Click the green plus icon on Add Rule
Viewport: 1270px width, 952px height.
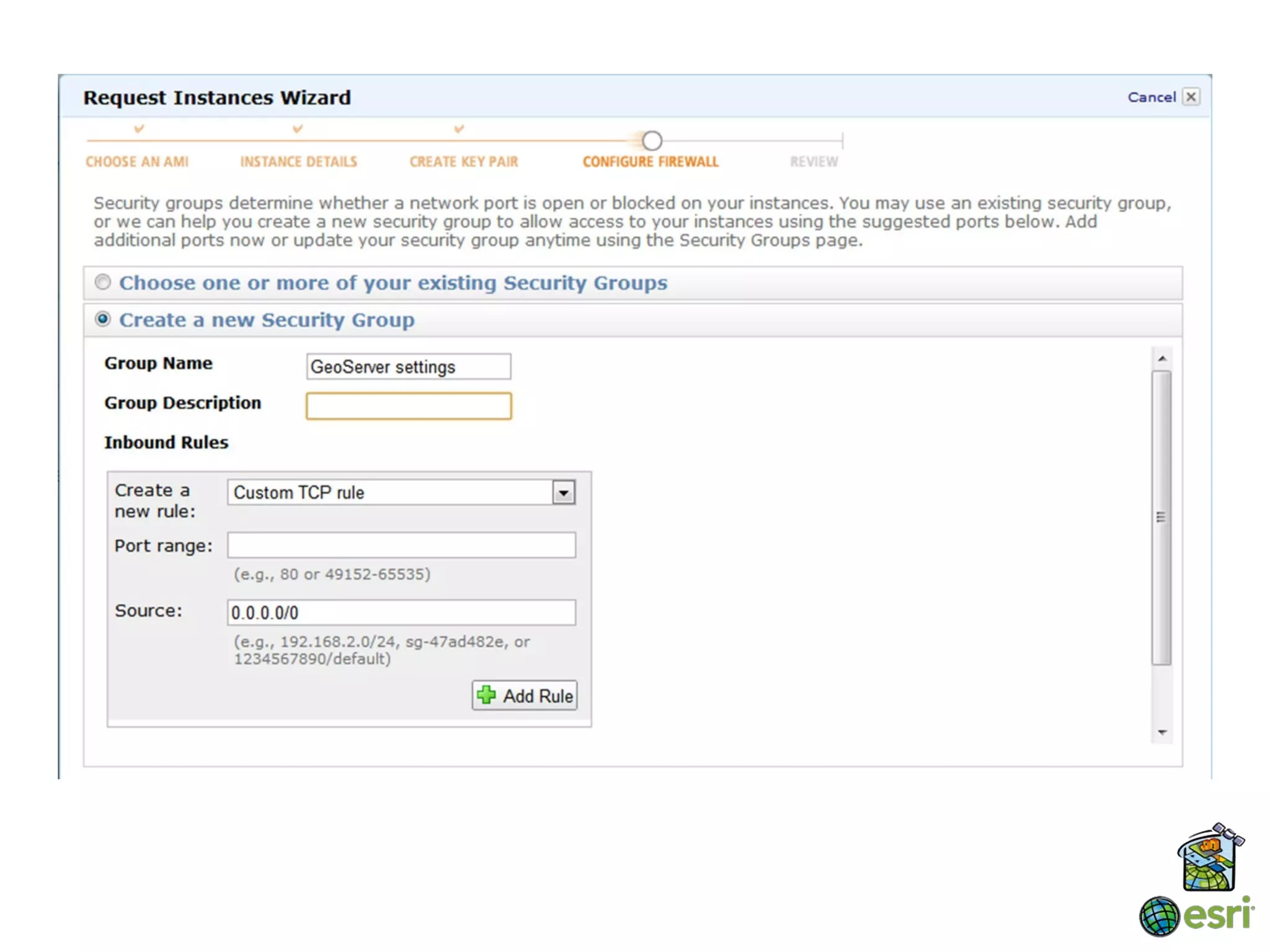click(x=487, y=695)
